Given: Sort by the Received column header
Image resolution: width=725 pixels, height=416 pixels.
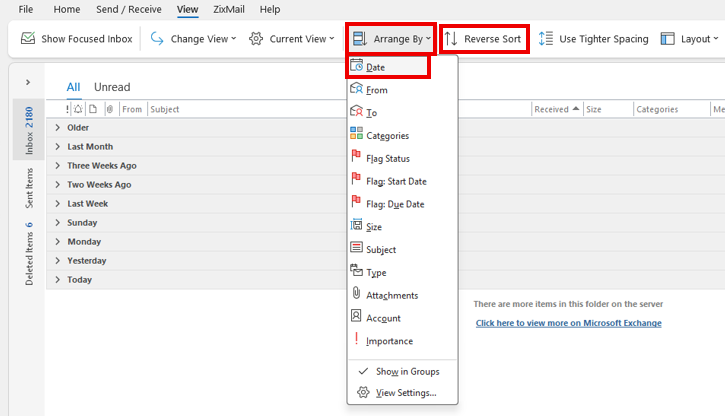Looking at the screenshot, I should click(557, 109).
